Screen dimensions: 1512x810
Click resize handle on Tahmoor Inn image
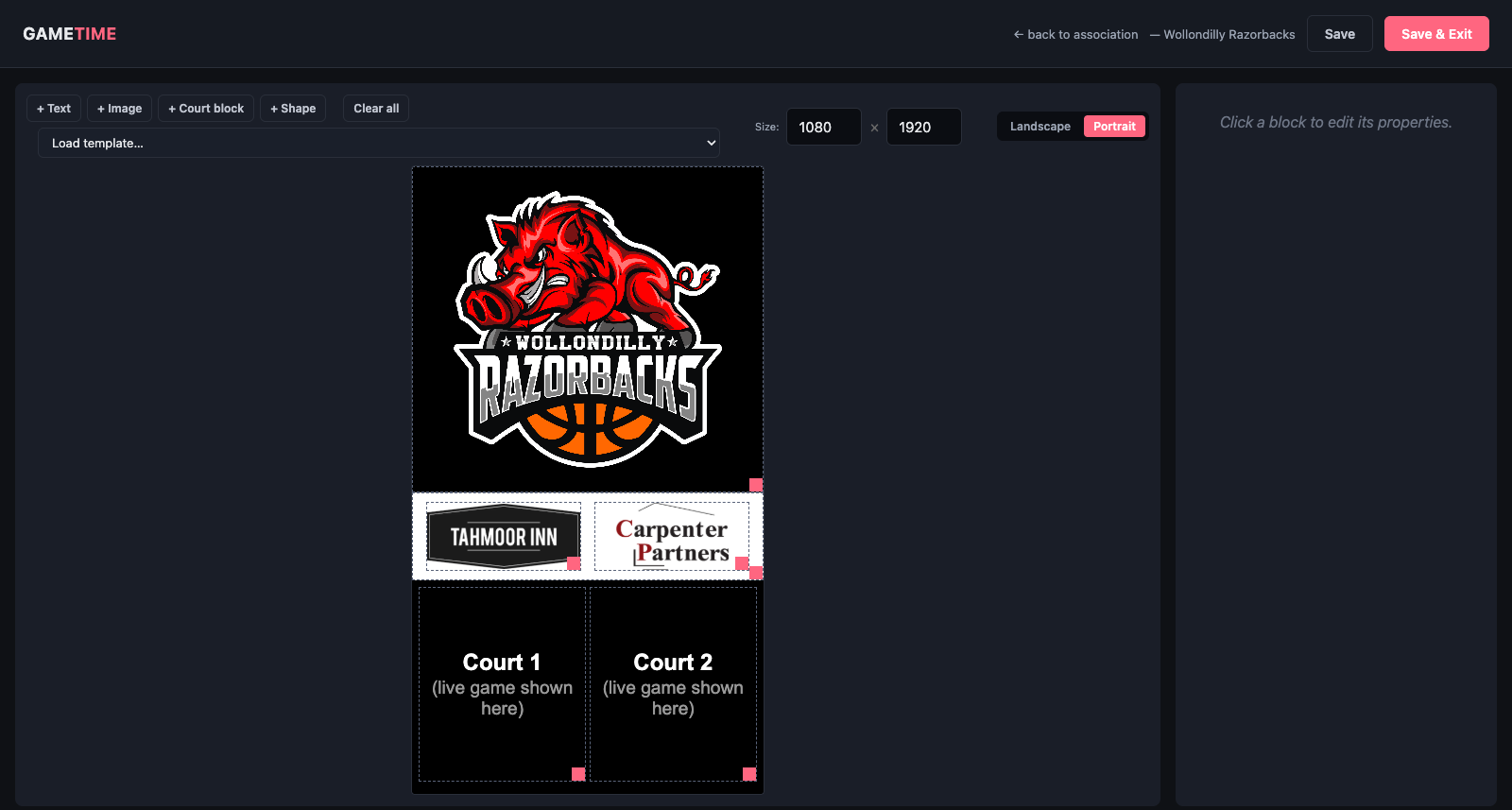(574, 563)
